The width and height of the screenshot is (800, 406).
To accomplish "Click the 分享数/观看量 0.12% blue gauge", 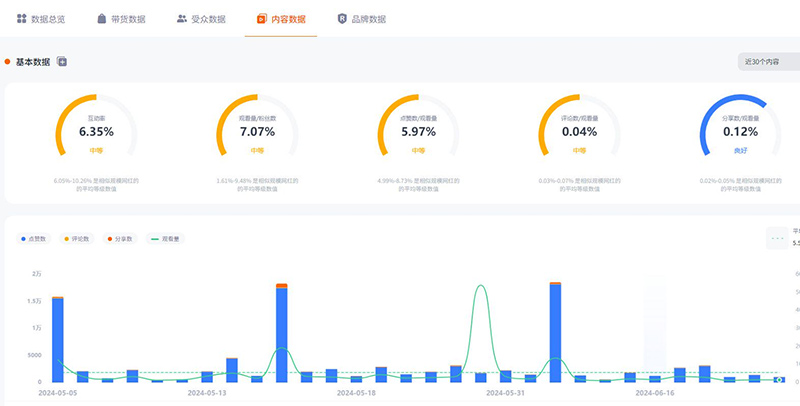I will (740, 132).
